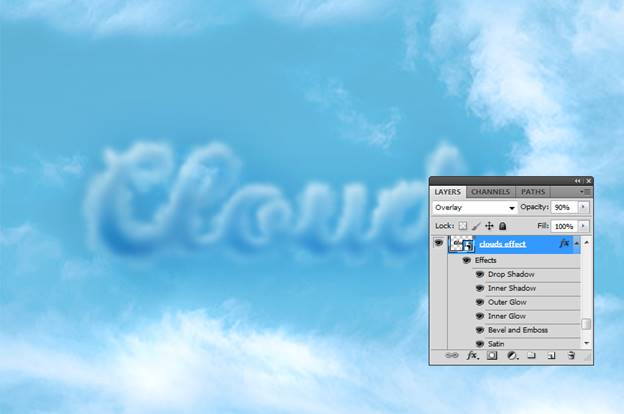This screenshot has height=414, width=624.
Task: Click the Effects label
Action: (x=486, y=260)
